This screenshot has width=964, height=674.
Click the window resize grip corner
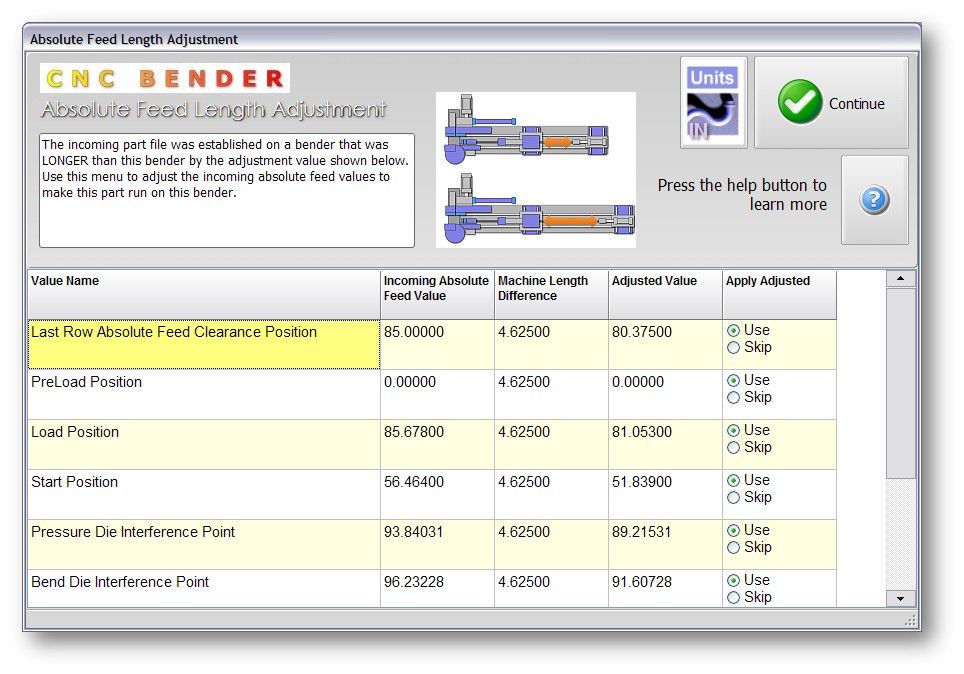tap(911, 621)
